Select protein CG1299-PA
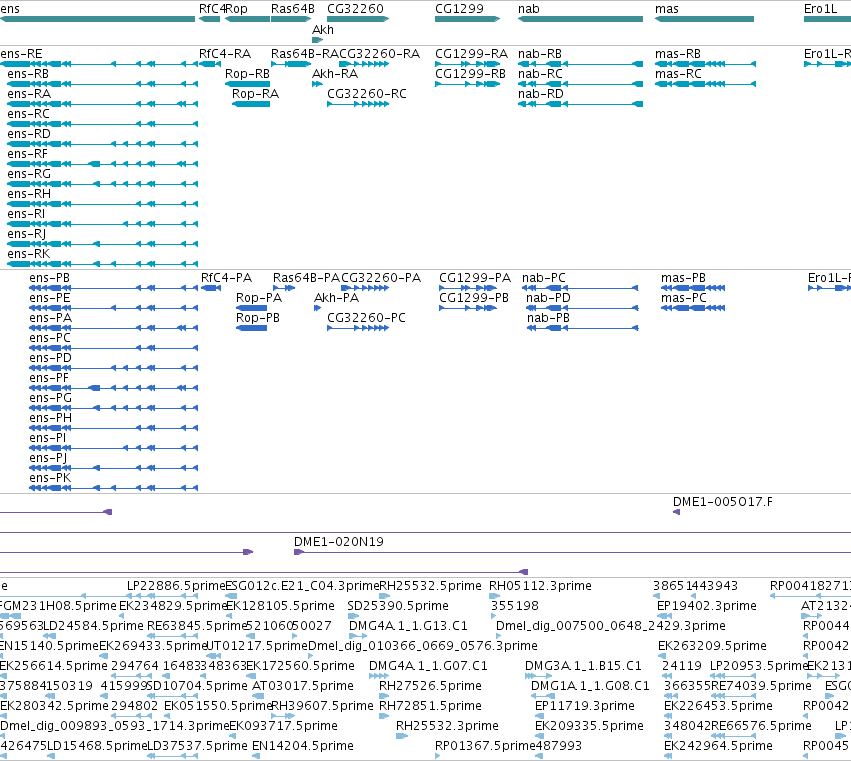 (x=468, y=288)
